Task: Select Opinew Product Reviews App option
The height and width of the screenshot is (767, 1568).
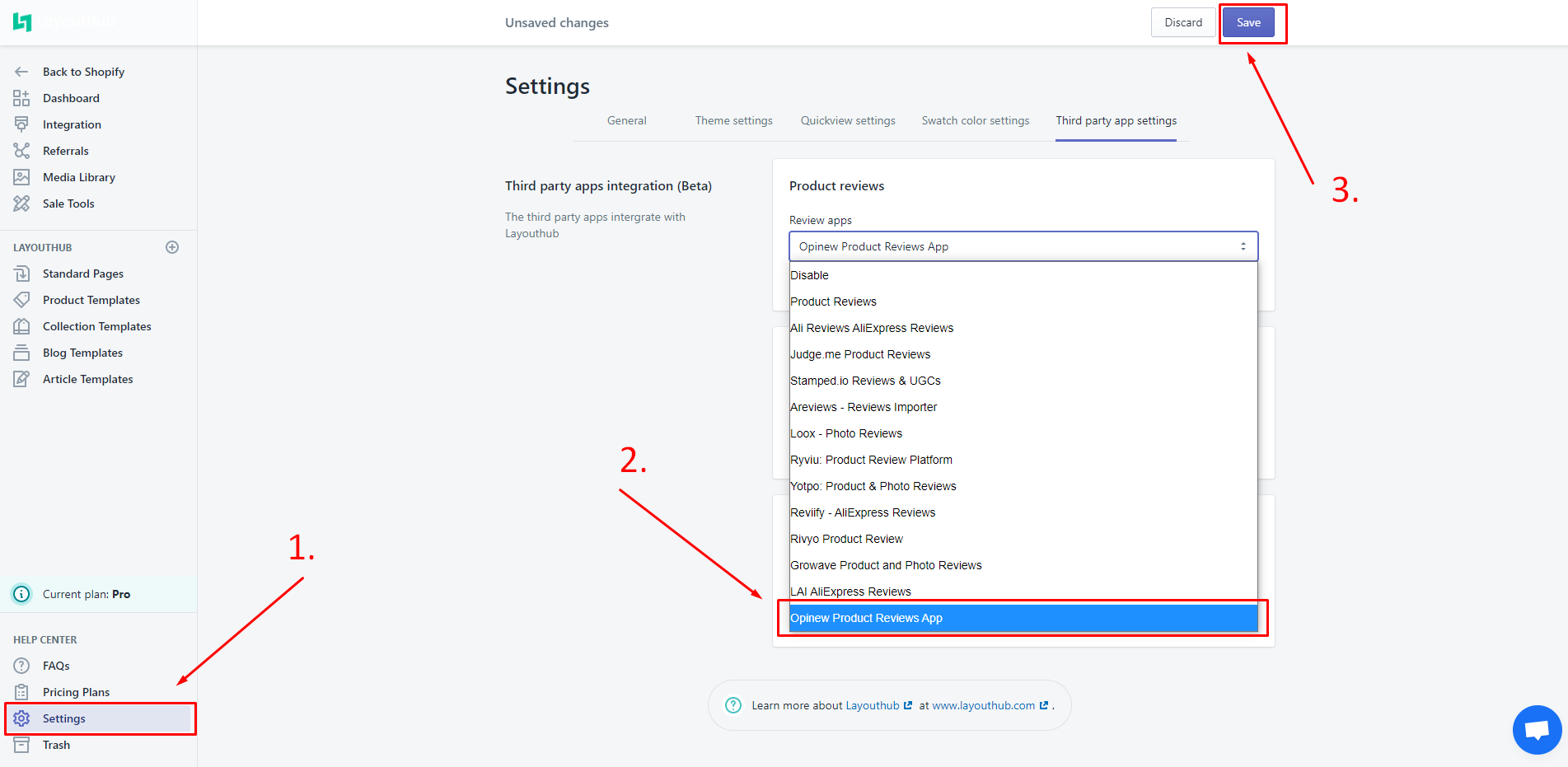Action: coord(1023,618)
